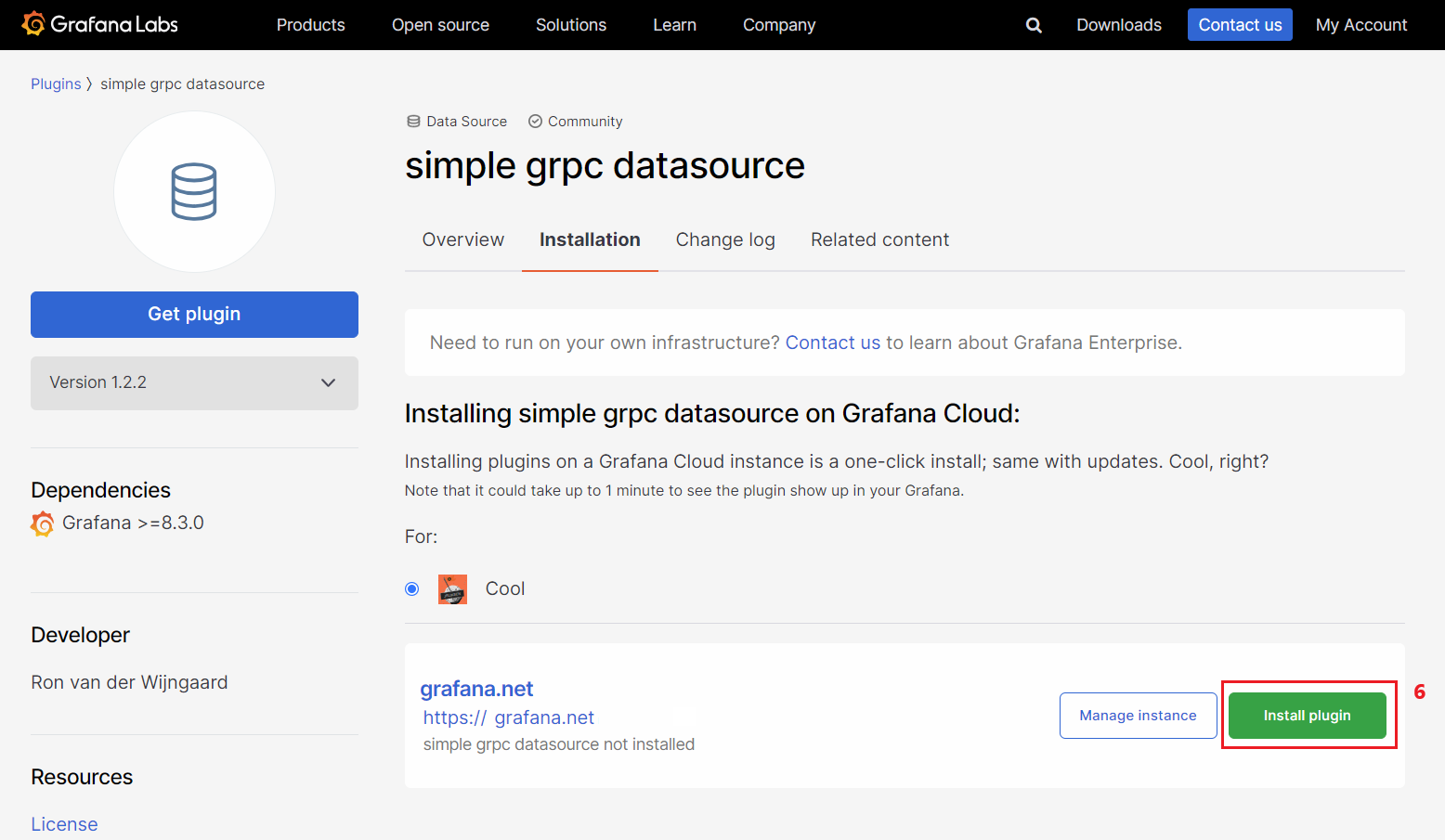Open the Open source menu
1445x840 pixels.
(x=440, y=25)
